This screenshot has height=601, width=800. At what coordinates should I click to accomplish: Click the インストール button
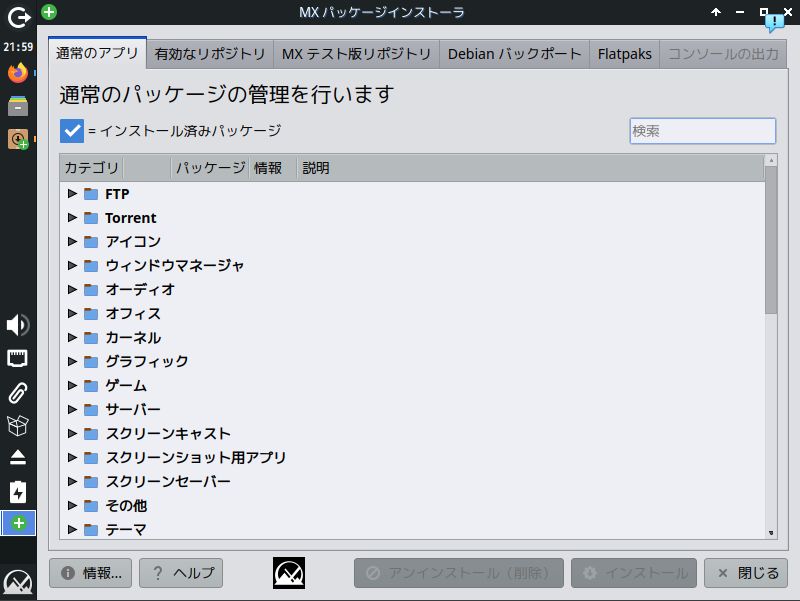tap(634, 573)
